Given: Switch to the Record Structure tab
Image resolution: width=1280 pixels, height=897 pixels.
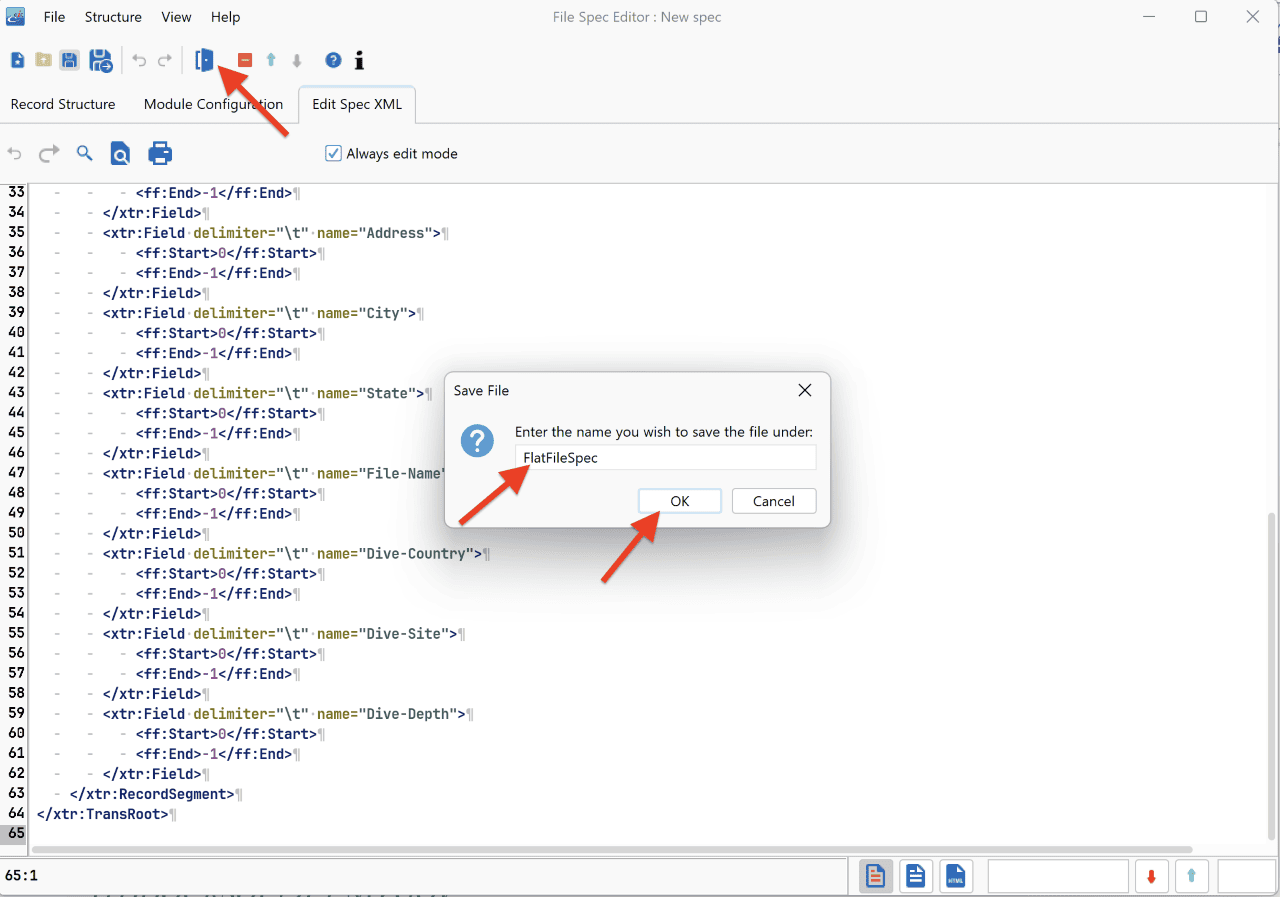Looking at the screenshot, I should click(63, 104).
